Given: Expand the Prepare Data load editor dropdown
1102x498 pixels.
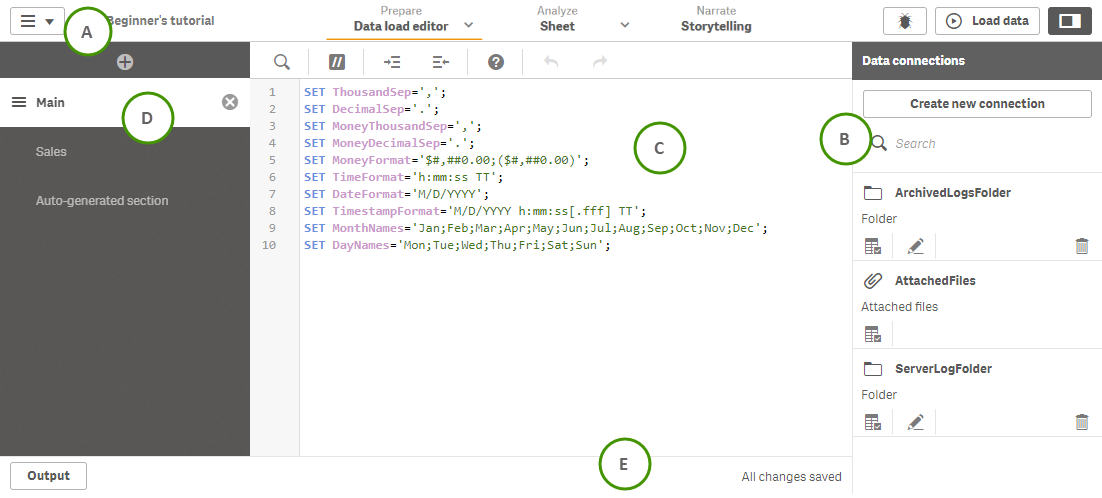Looking at the screenshot, I should (x=468, y=24).
